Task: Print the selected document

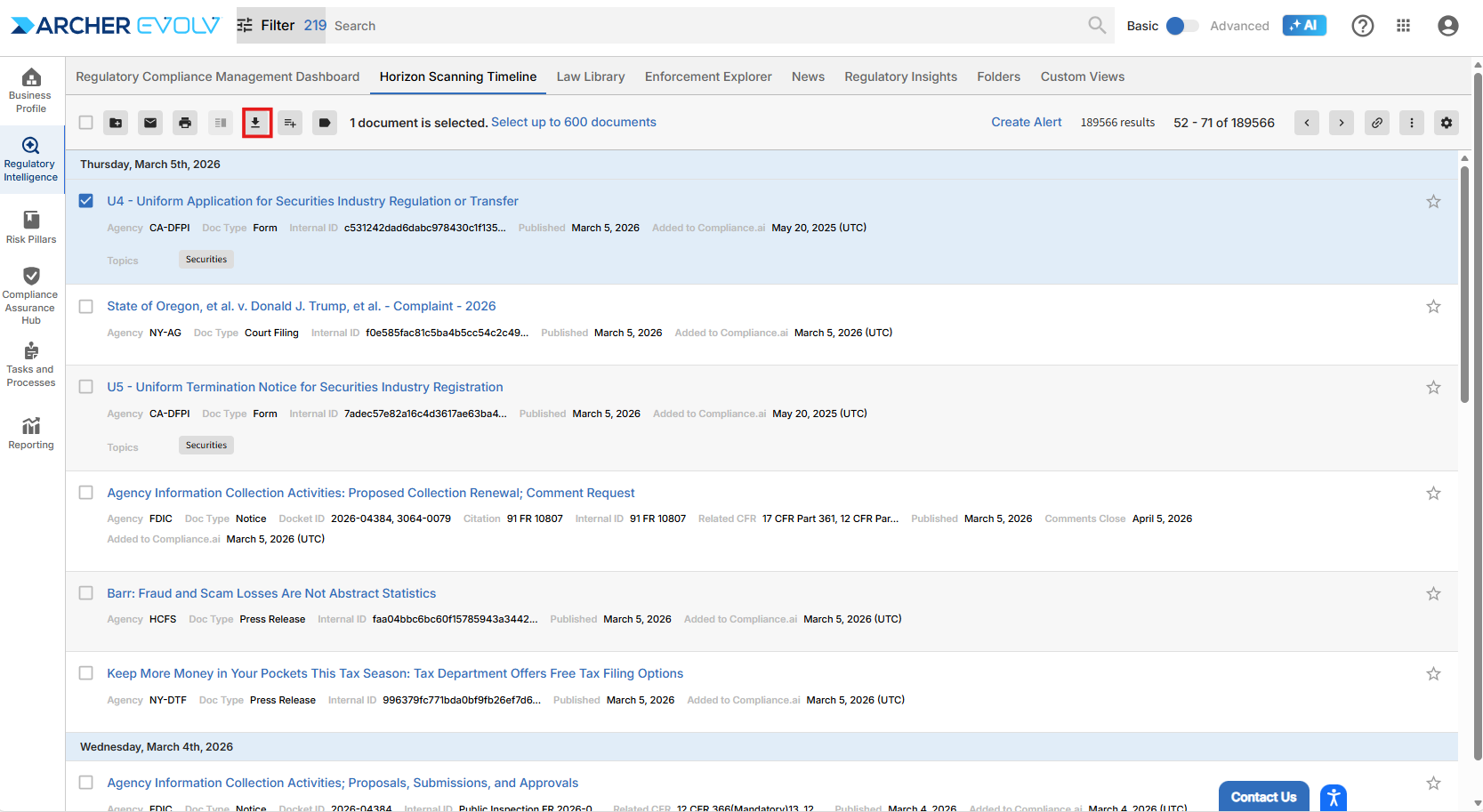Action: tap(185, 123)
